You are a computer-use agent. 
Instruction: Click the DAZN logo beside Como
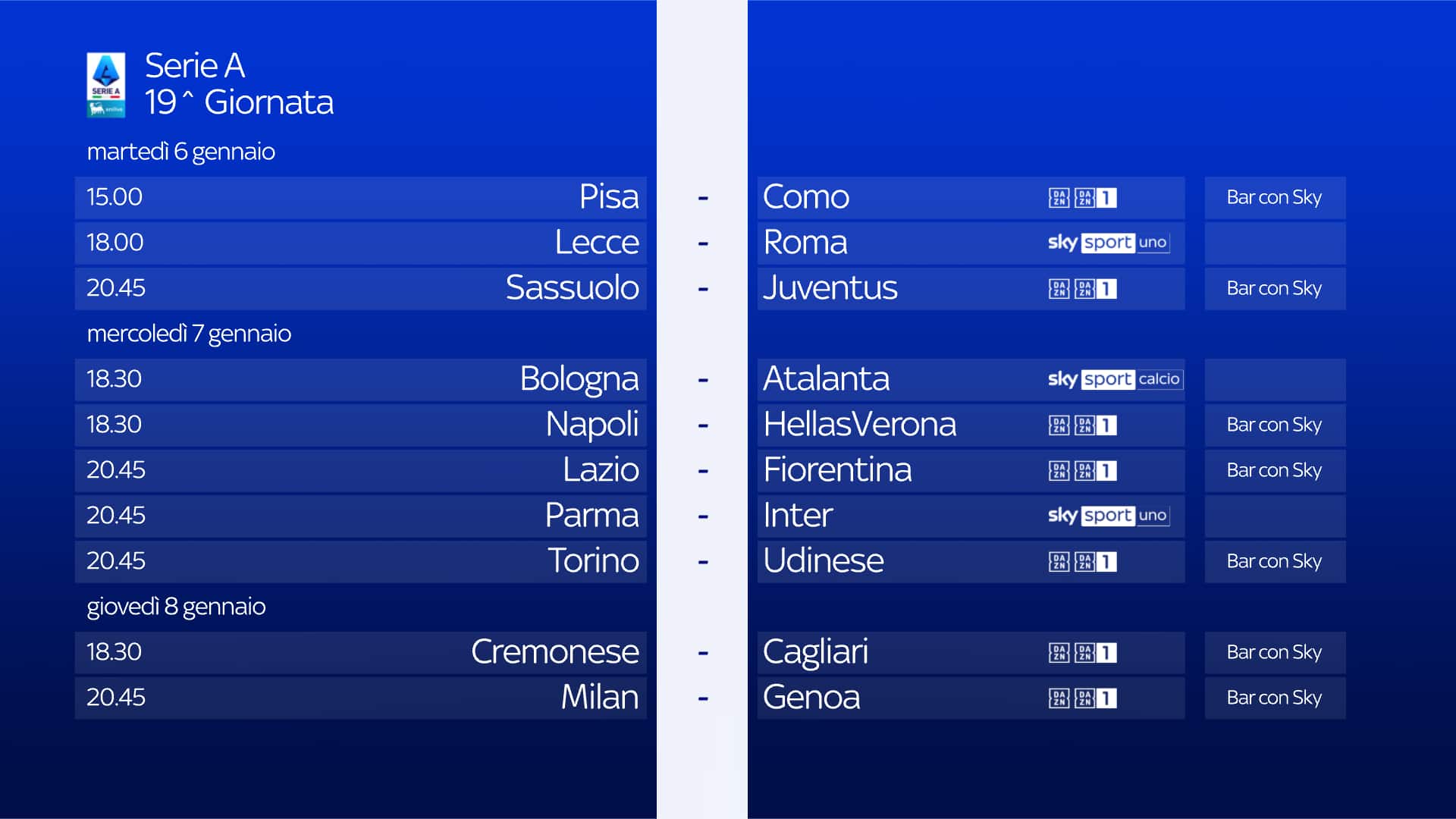coord(1059,198)
